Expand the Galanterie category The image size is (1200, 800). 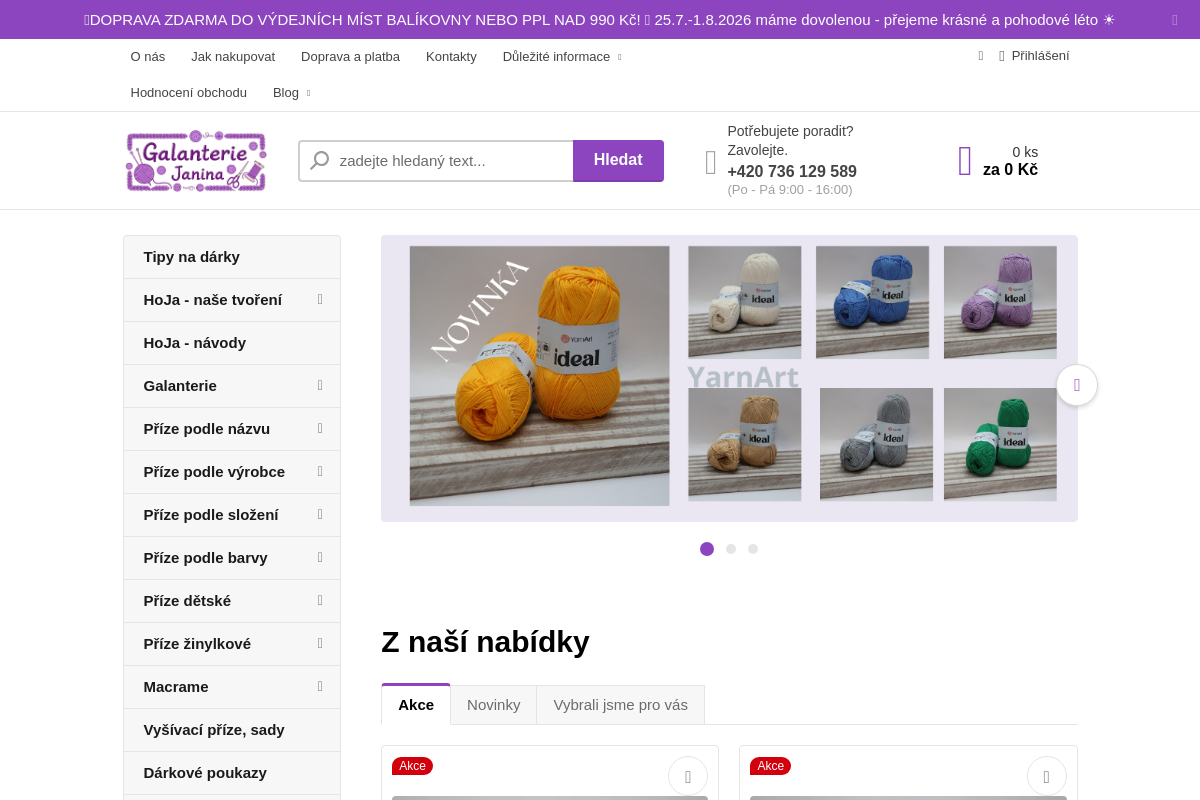[320, 385]
